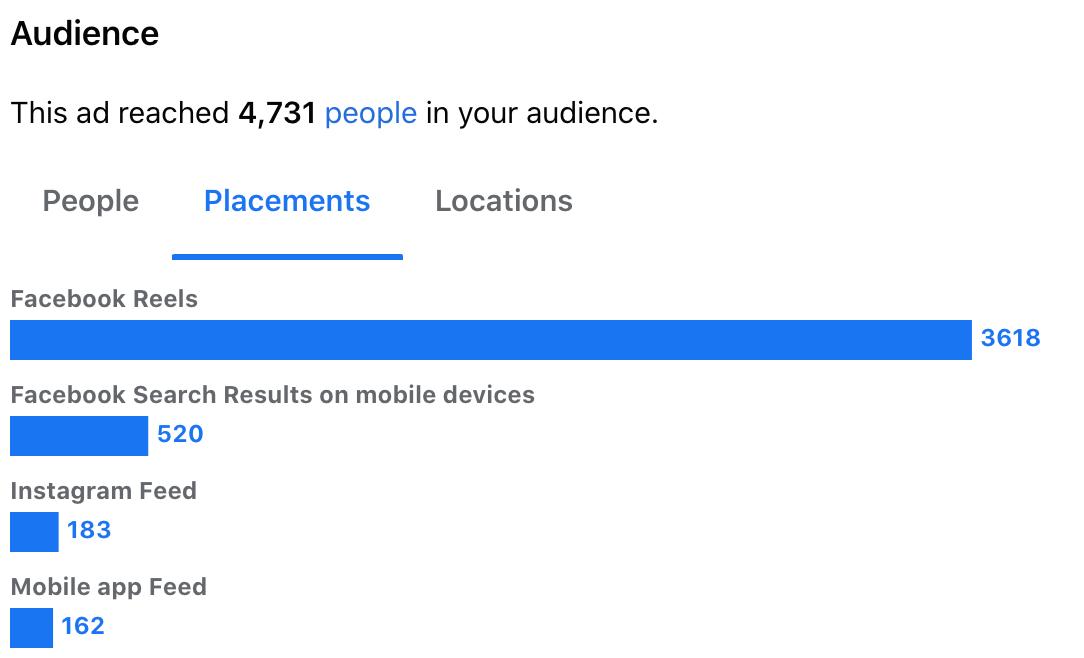Click the blue 'people' link
This screenshot has width=1084, height=658.
[x=371, y=113]
